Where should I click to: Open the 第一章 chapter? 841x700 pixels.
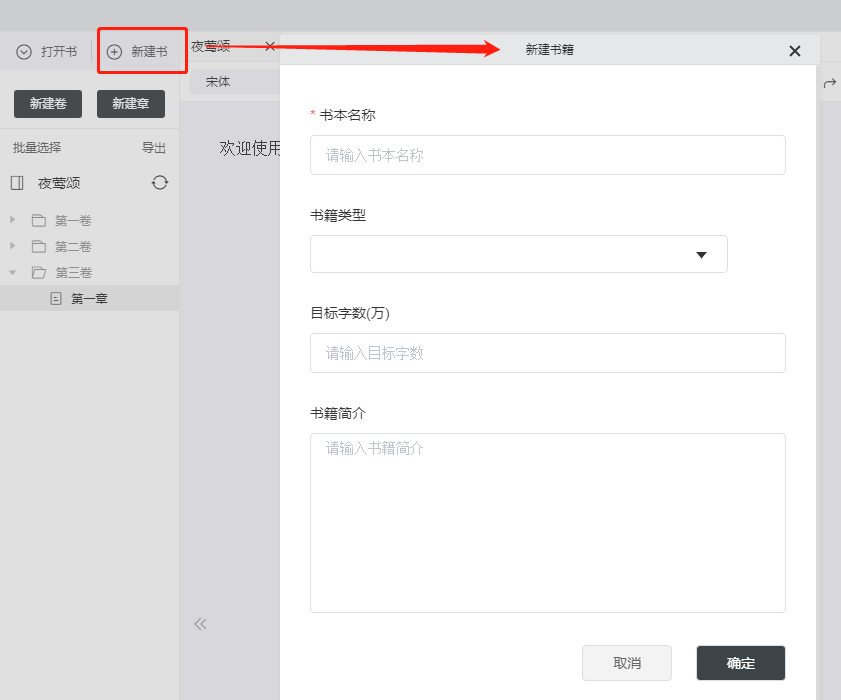(90, 298)
